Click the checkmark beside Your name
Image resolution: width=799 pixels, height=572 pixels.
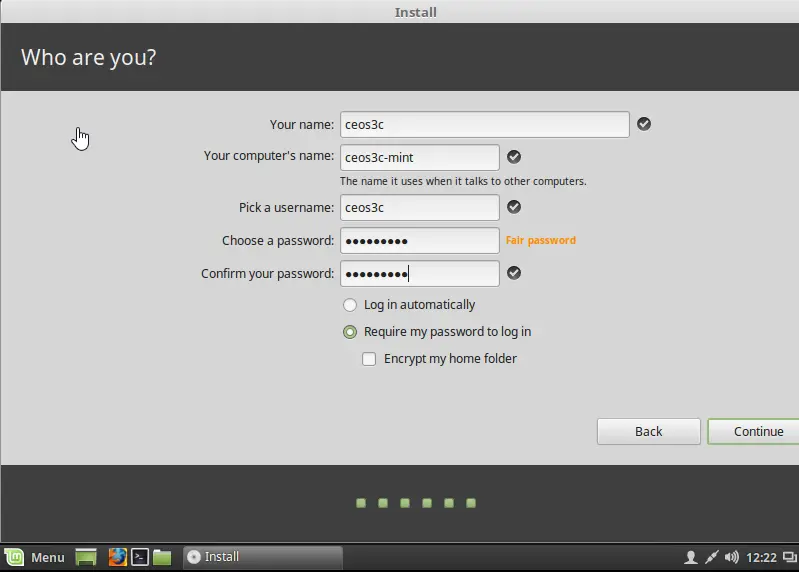[x=644, y=124]
